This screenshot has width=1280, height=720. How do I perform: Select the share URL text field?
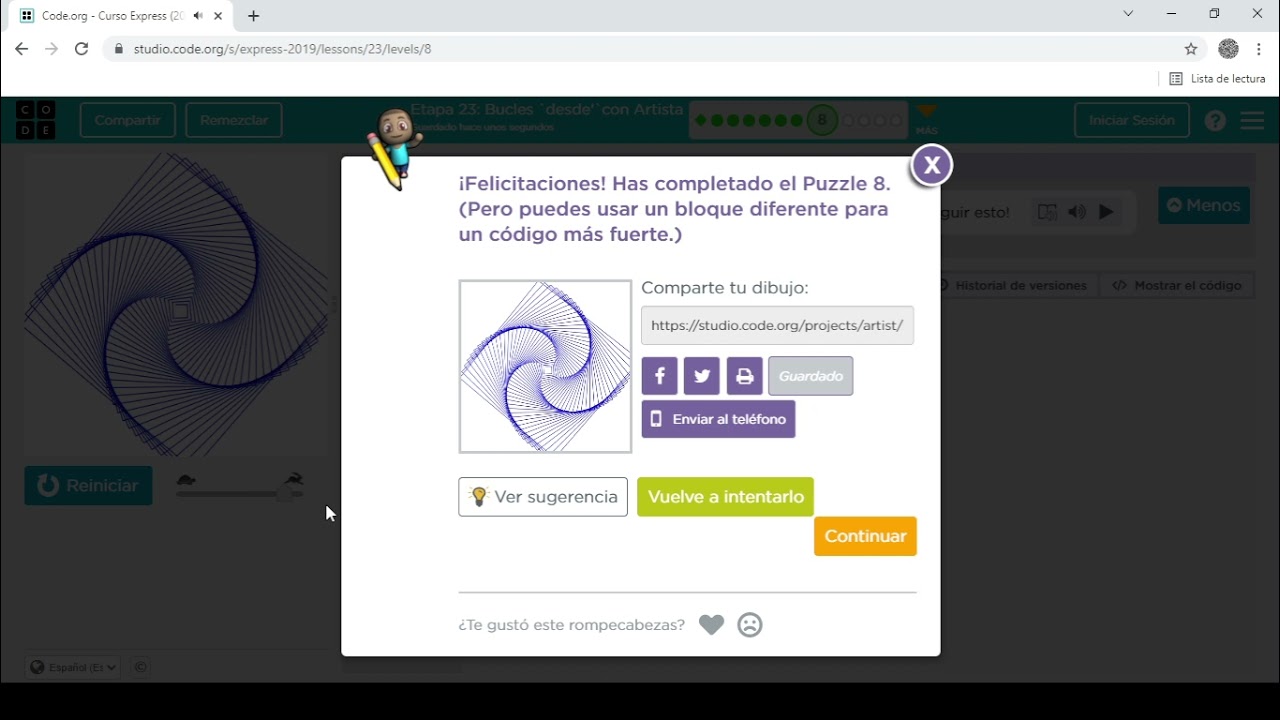777,325
